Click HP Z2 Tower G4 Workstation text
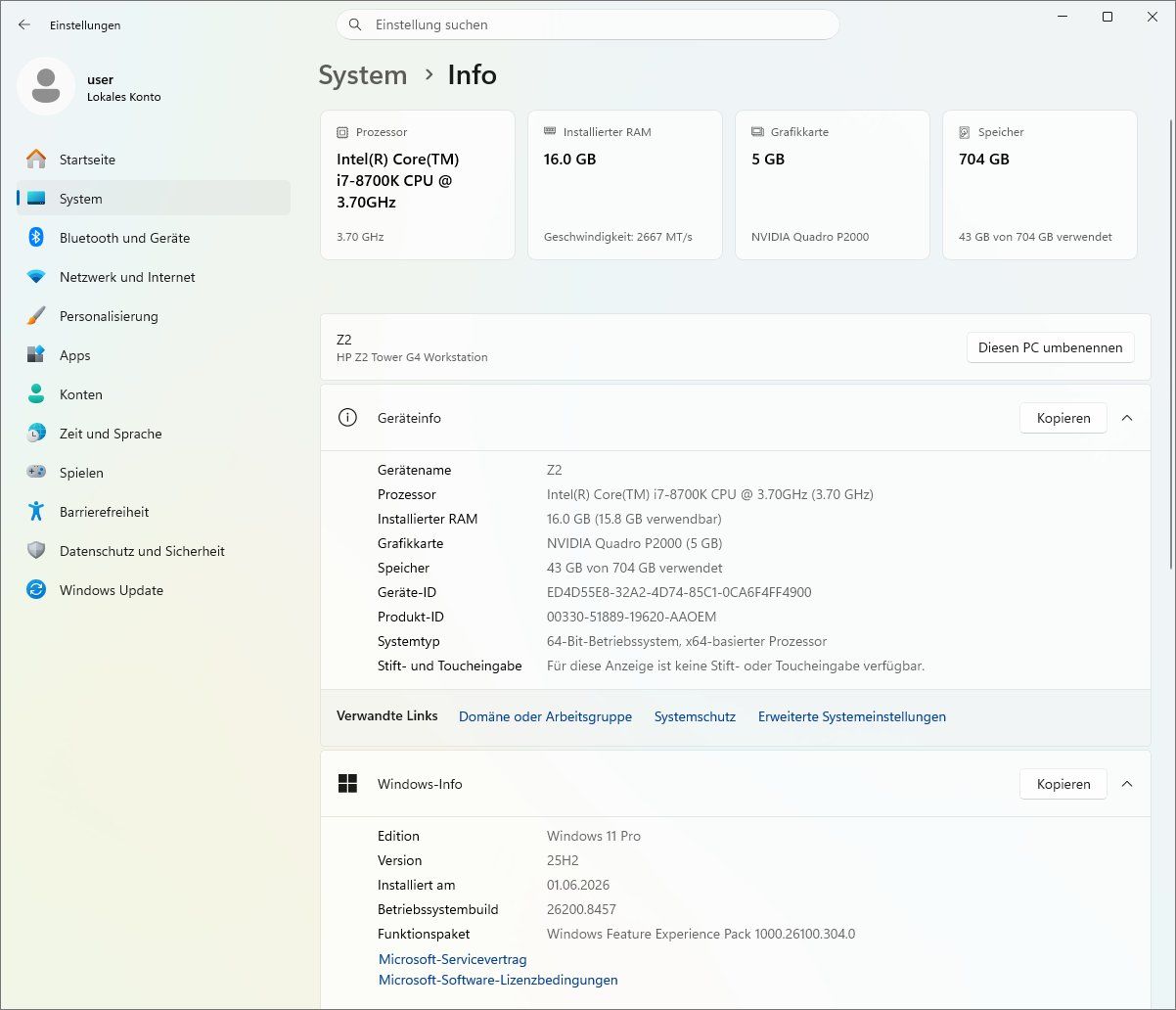This screenshot has height=1010, width=1176. tap(412, 357)
